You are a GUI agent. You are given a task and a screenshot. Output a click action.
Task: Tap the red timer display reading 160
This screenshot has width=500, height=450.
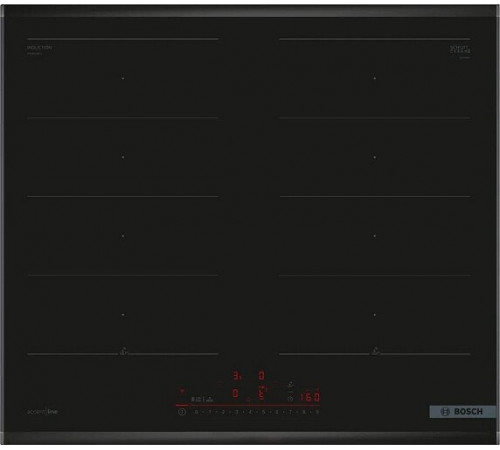[x=310, y=397]
